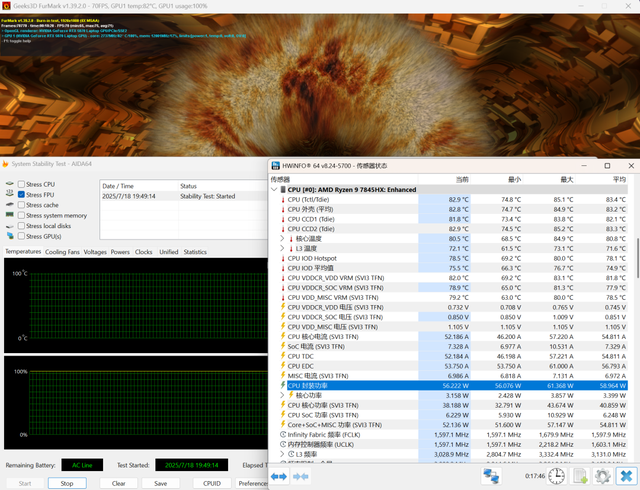This screenshot has width=640, height=490.
Task: Click the CPU chip icon next to AMD Ryzen 9 7845HX
Action: pyautogui.click(x=282, y=189)
